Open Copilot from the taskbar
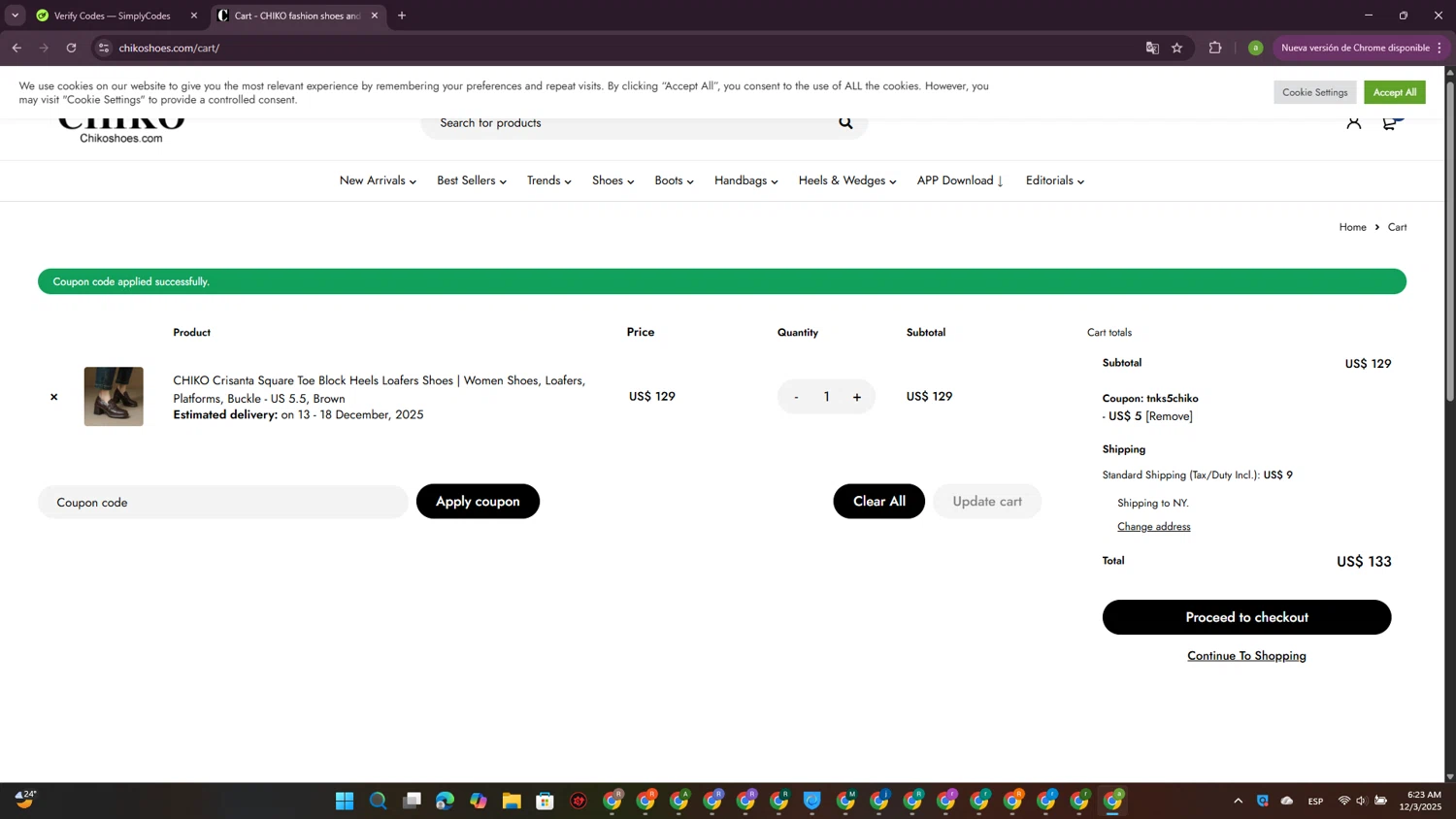The height and width of the screenshot is (819, 1456). [x=479, y=801]
